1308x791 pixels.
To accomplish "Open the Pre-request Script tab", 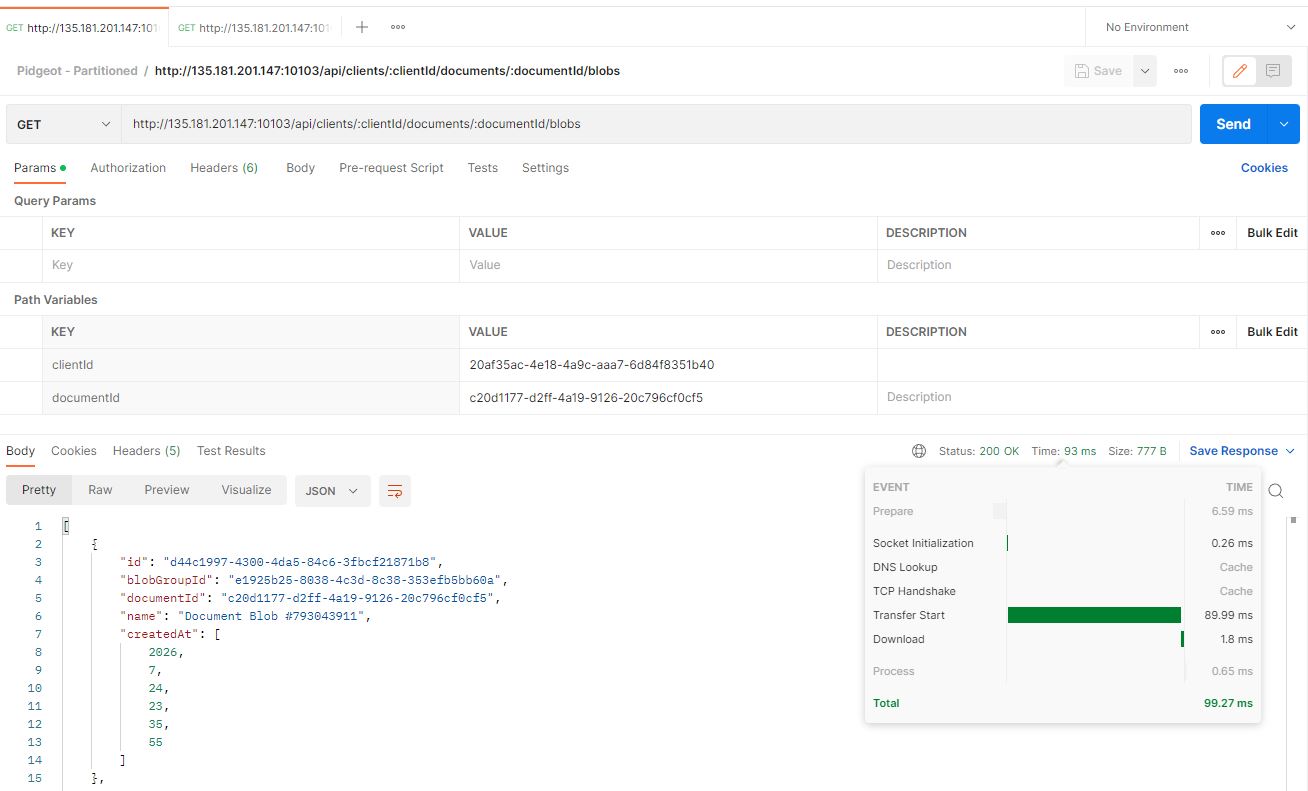I will pyautogui.click(x=391, y=168).
